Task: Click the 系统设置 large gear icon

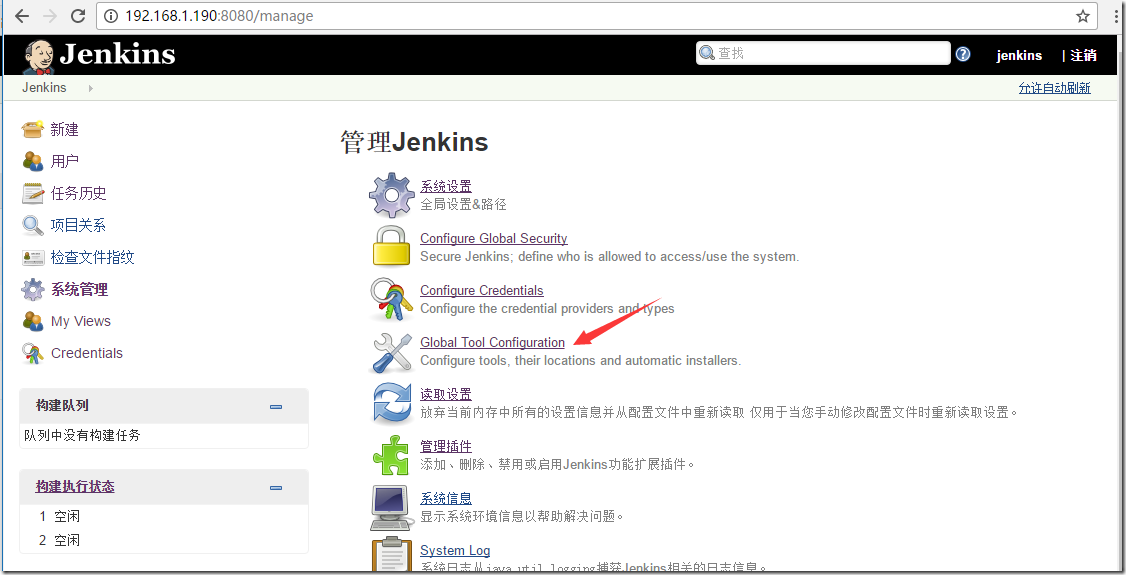Action: [x=391, y=195]
